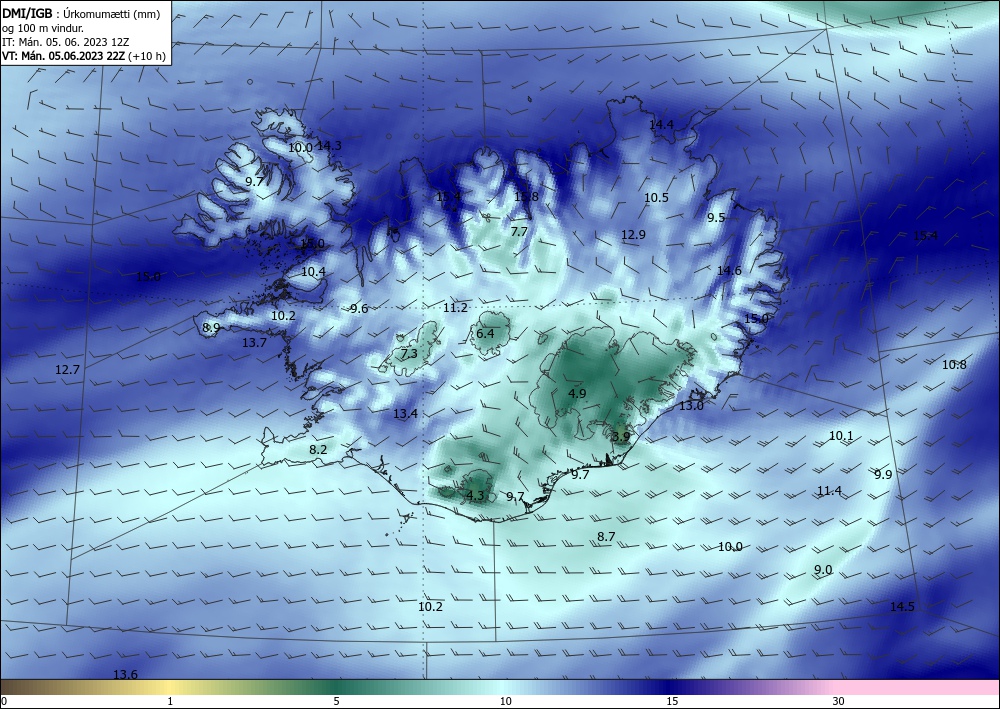Pick the 7.7 value label

(x=519, y=231)
